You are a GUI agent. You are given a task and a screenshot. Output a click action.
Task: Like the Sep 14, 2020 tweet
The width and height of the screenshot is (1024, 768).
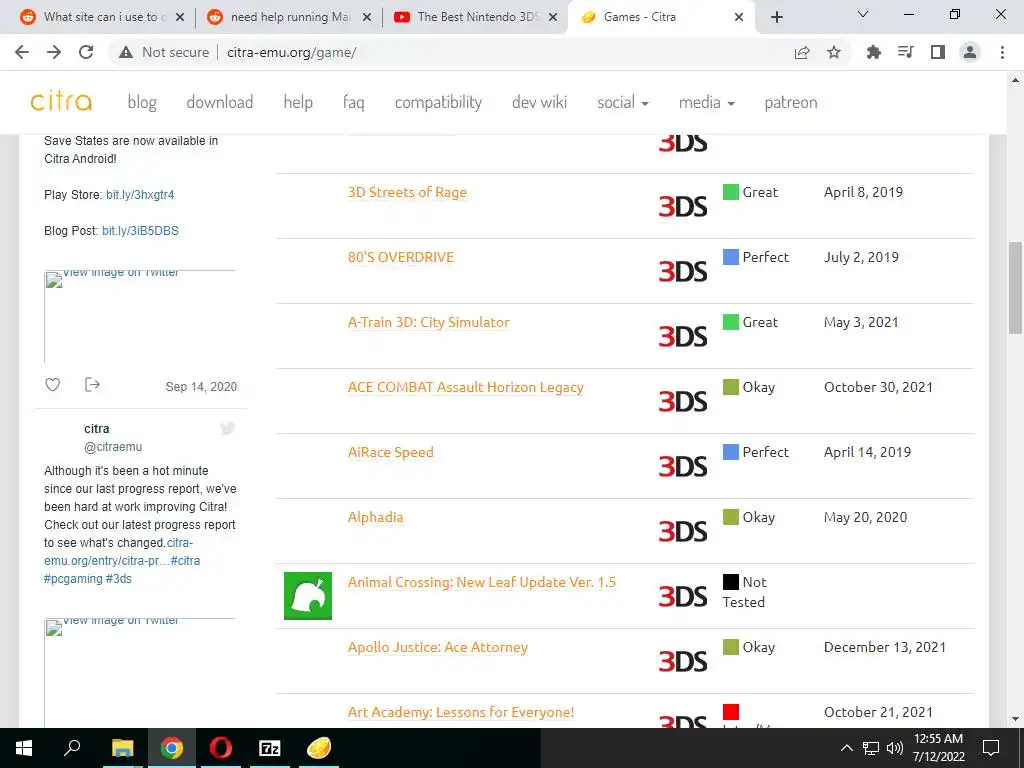tap(53, 385)
